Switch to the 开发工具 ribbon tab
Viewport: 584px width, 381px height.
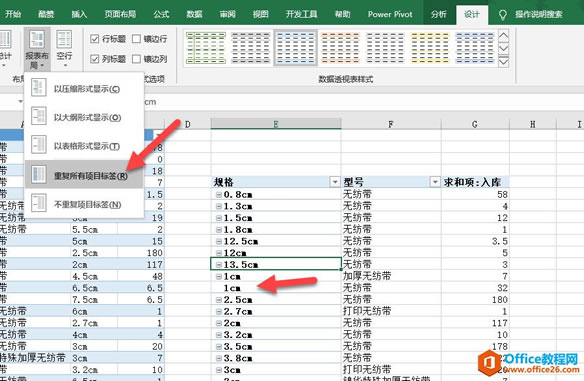pyautogui.click(x=301, y=14)
